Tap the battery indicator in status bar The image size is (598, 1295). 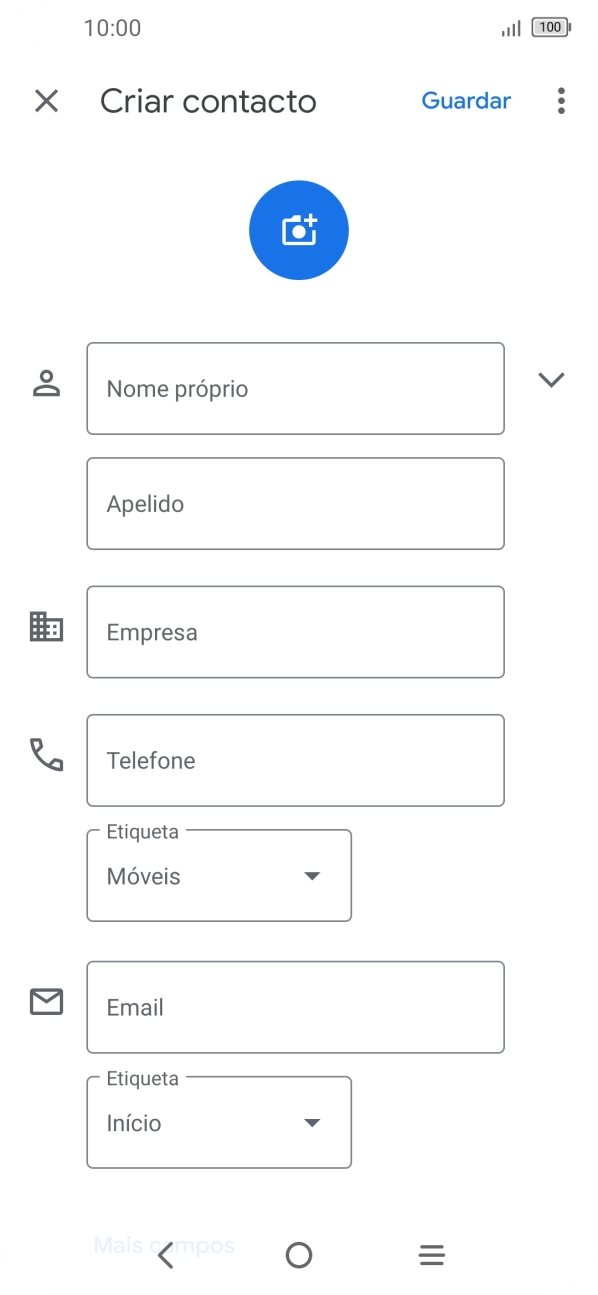point(550,27)
